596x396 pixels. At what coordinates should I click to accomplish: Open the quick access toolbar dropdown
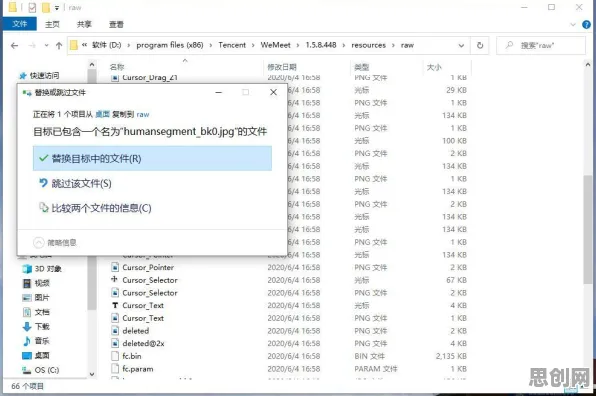57,8
